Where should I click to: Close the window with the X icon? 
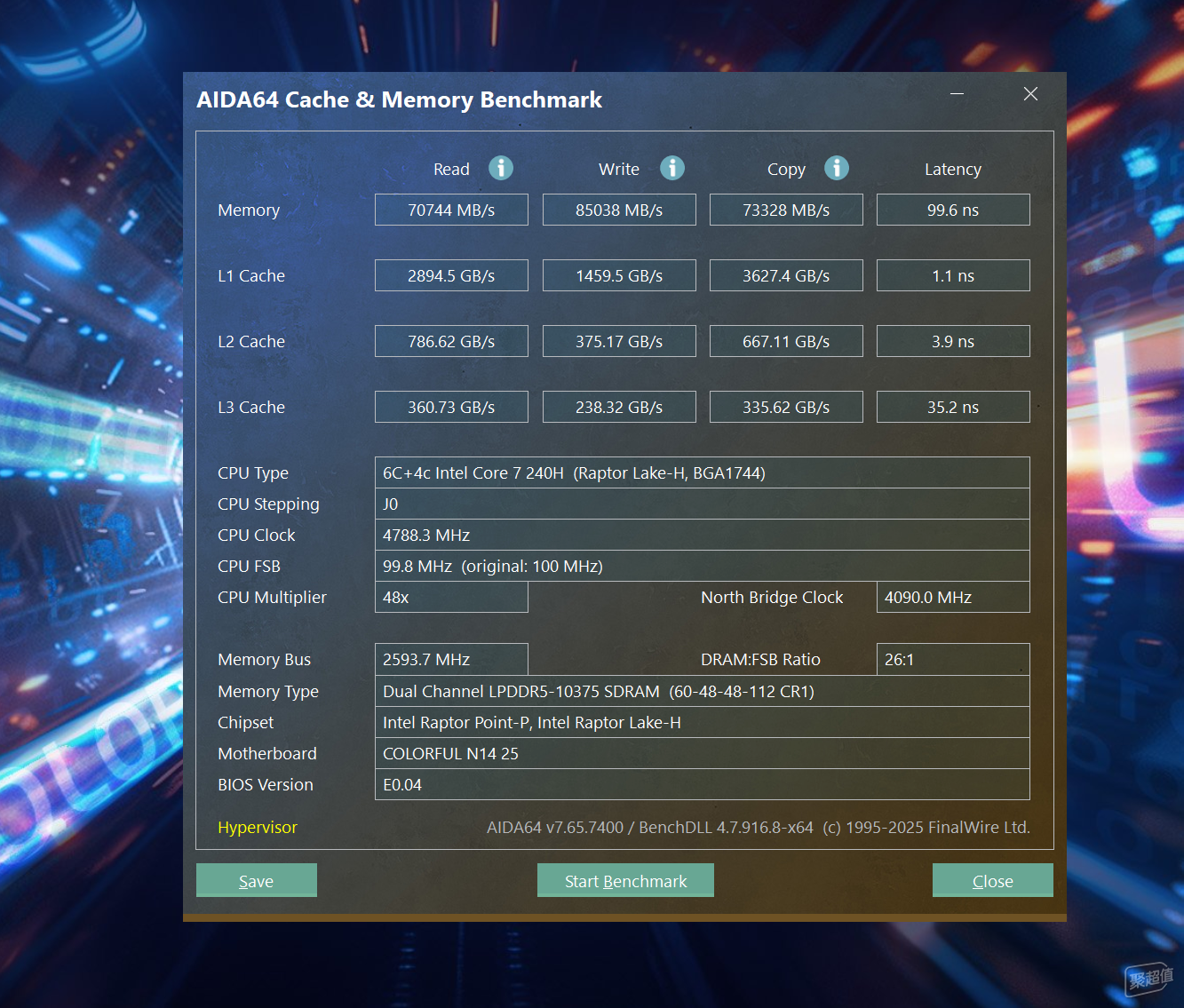pos(1030,93)
